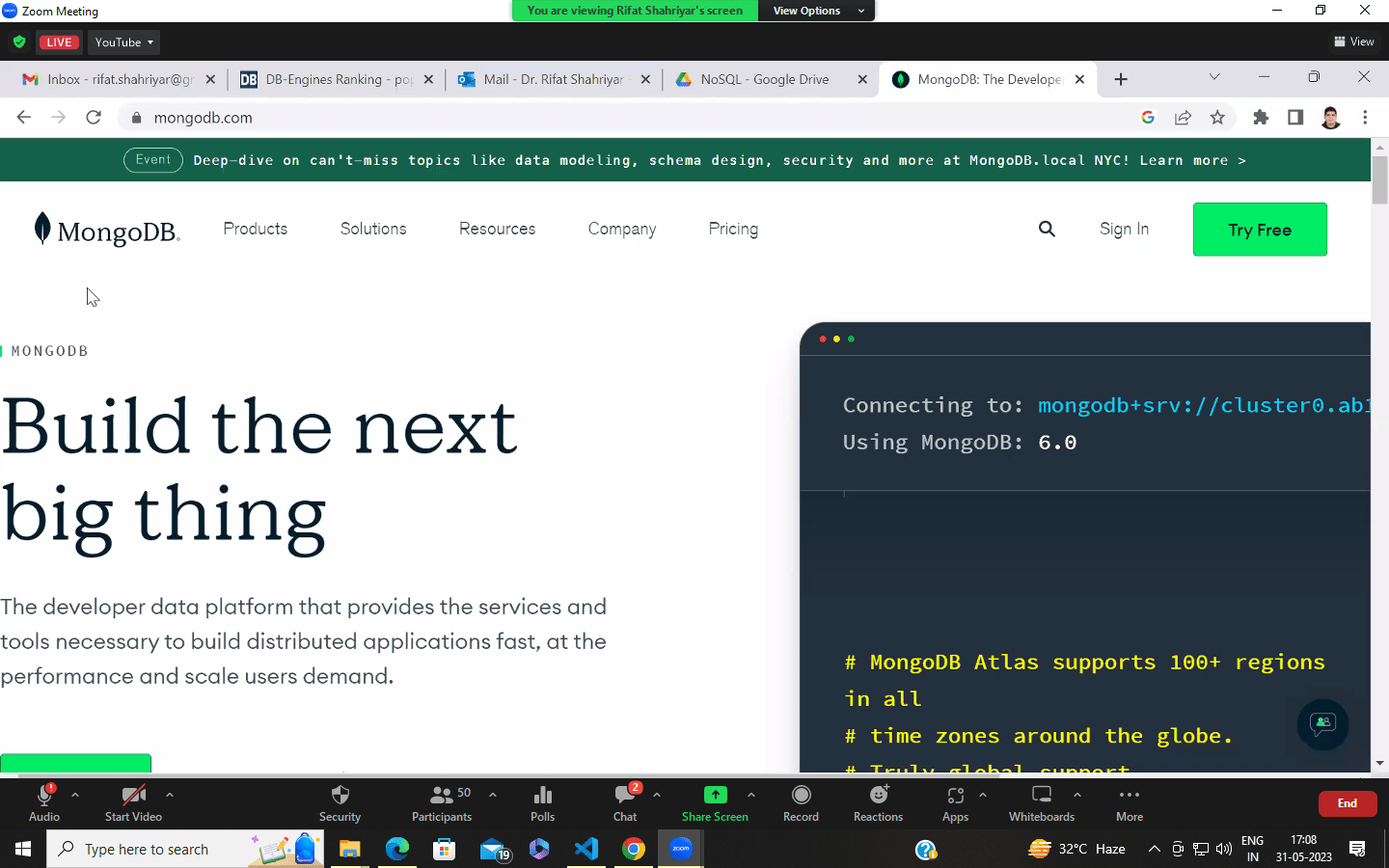Screen dimensions: 1389x868
Task: Reload the mongodb.com page
Action: [94, 117]
